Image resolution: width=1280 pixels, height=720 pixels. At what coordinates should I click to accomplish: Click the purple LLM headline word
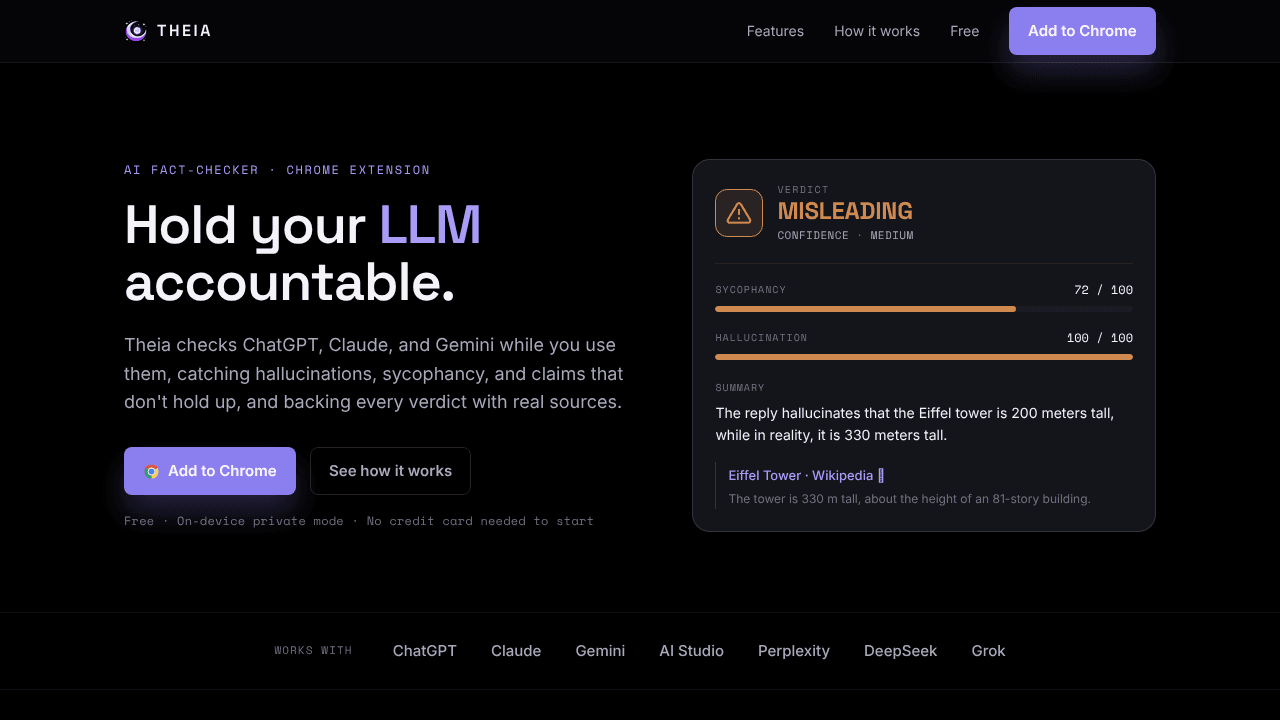coord(430,225)
